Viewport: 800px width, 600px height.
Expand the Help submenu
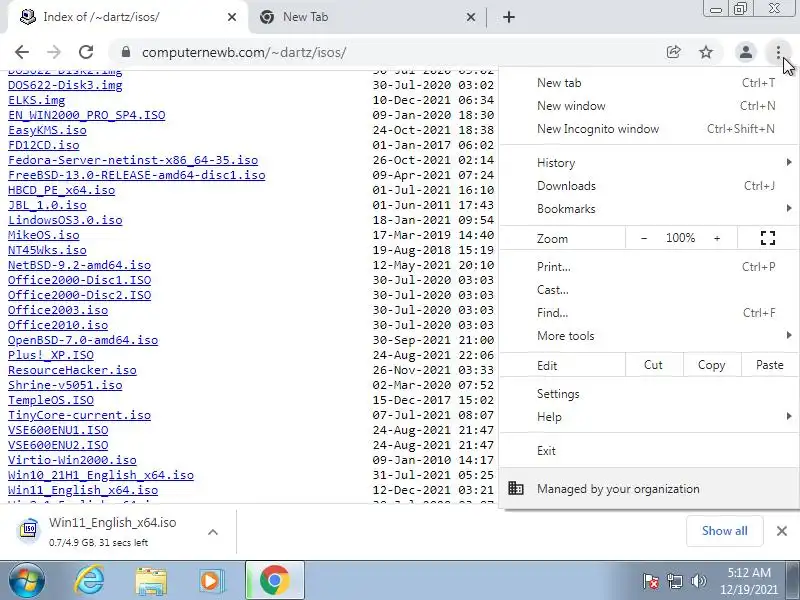pyautogui.click(x=649, y=417)
